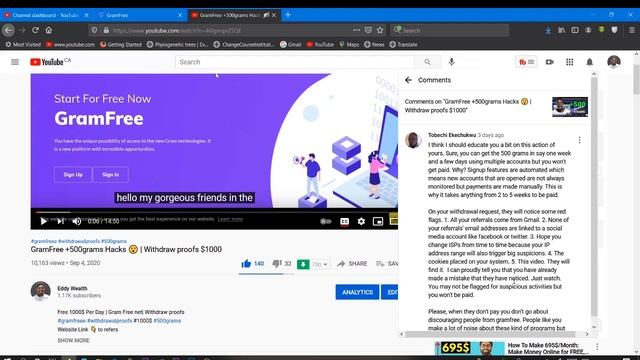Open the Gmail bookmark
The width and height of the screenshot is (640, 360).
(291, 44)
